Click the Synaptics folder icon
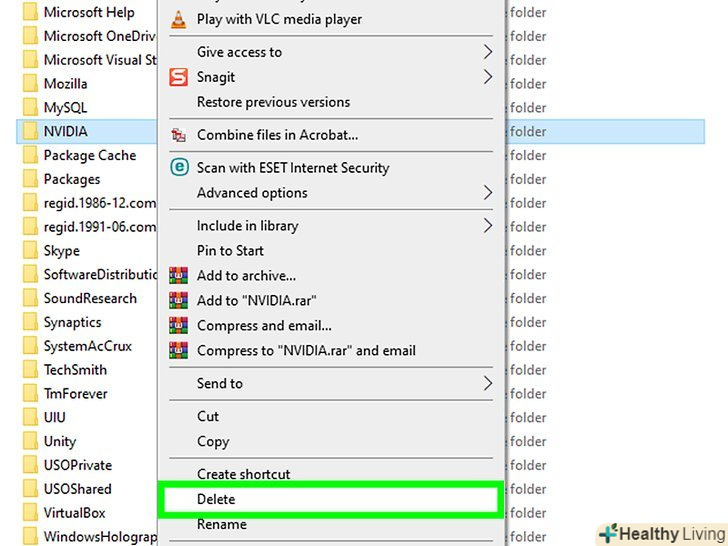The image size is (728, 546). click(x=30, y=322)
